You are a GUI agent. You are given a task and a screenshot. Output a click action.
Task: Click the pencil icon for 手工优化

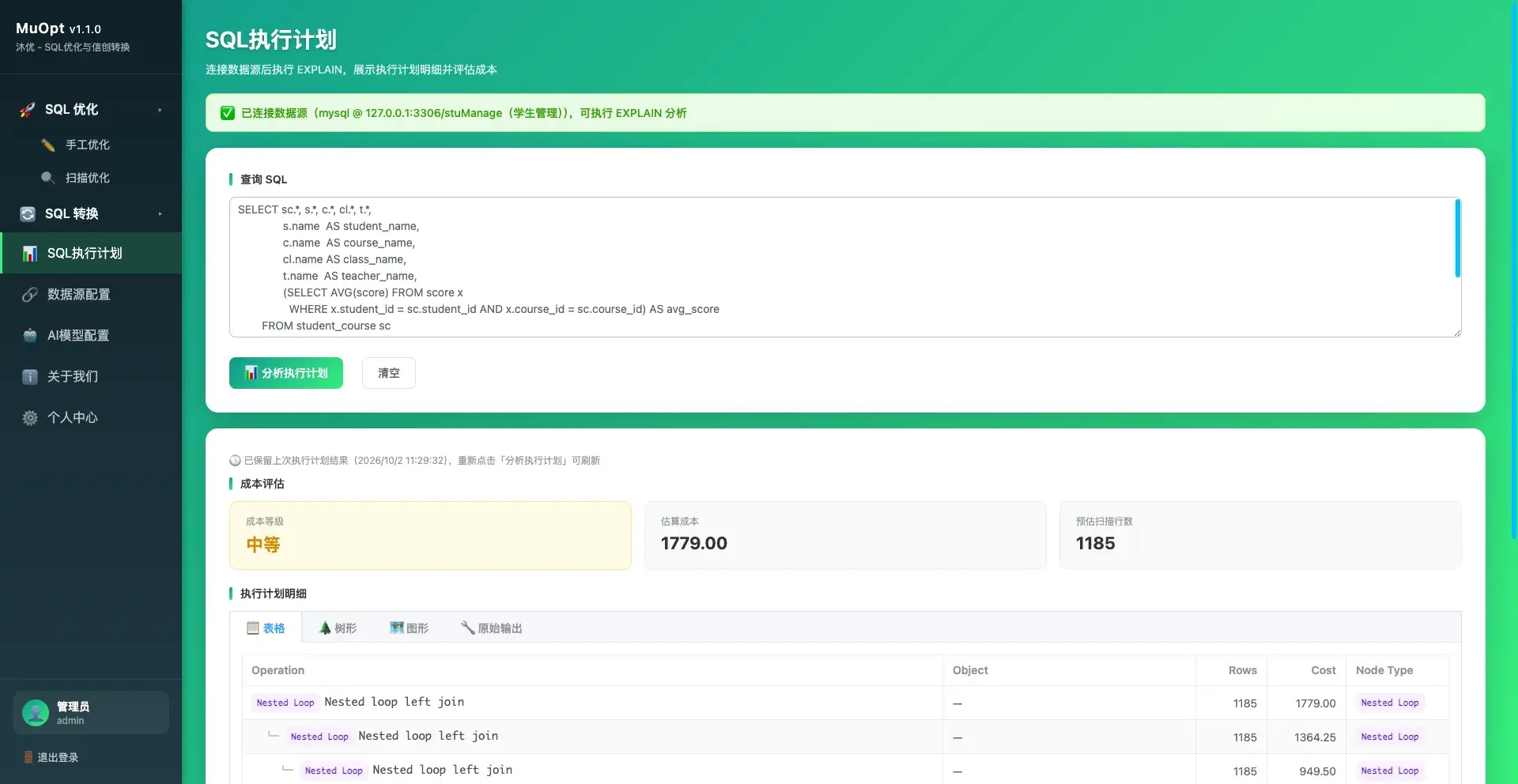click(48, 145)
